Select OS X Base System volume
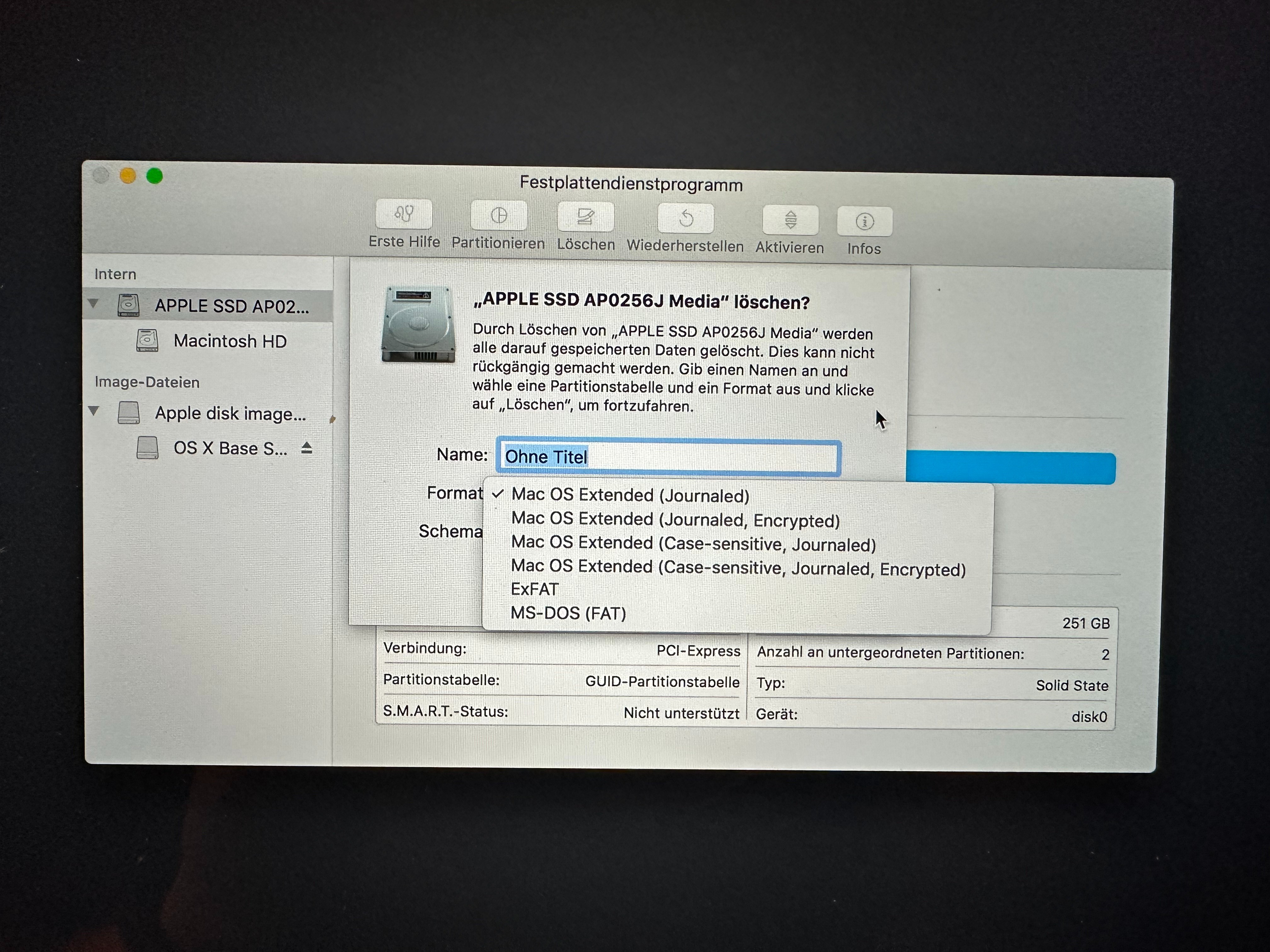This screenshot has height=952, width=1270. 230,448
